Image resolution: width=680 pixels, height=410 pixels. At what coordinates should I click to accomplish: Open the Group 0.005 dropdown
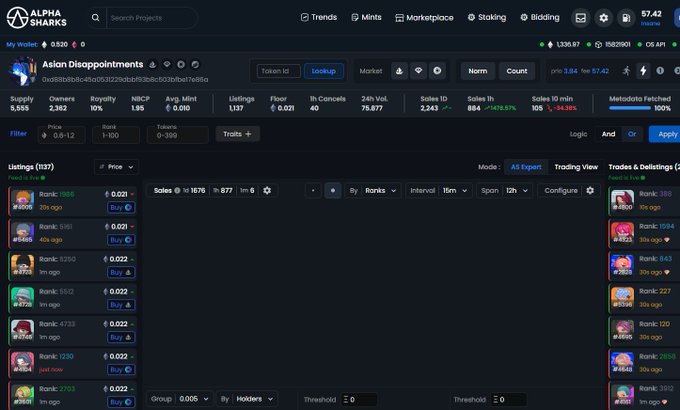coord(180,399)
